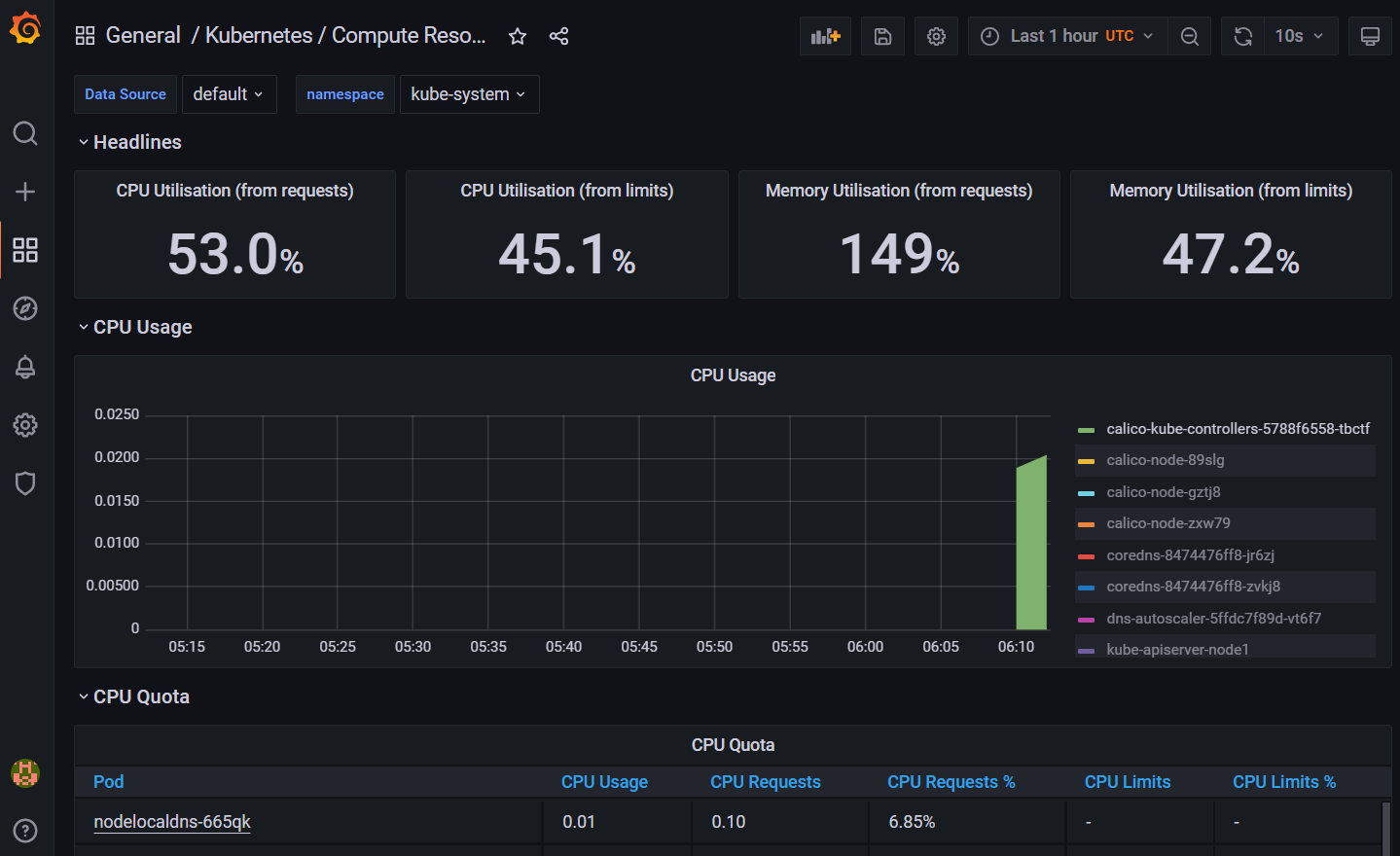Sort table by CPU Usage column
This screenshot has height=856, width=1400.
[604, 782]
